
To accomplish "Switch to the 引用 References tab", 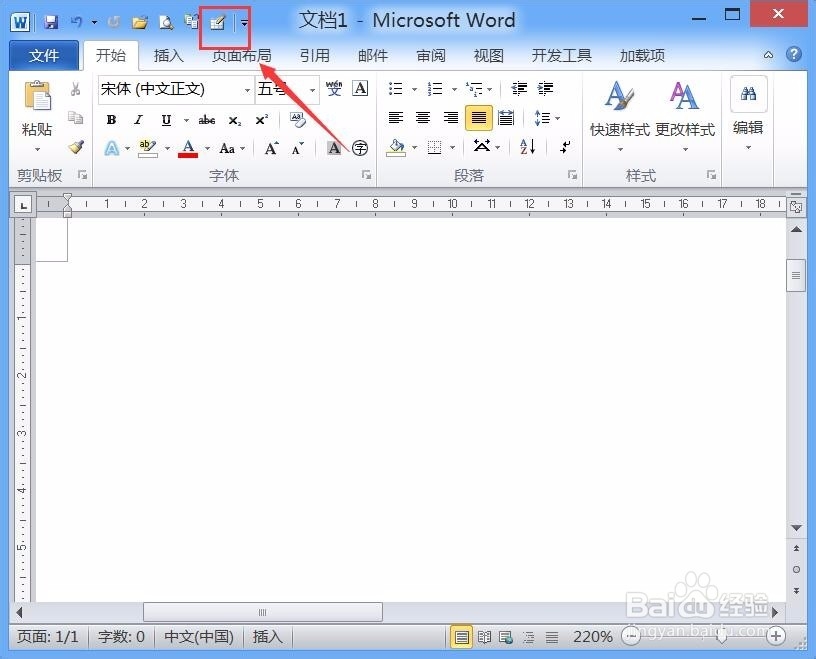I will coord(314,55).
